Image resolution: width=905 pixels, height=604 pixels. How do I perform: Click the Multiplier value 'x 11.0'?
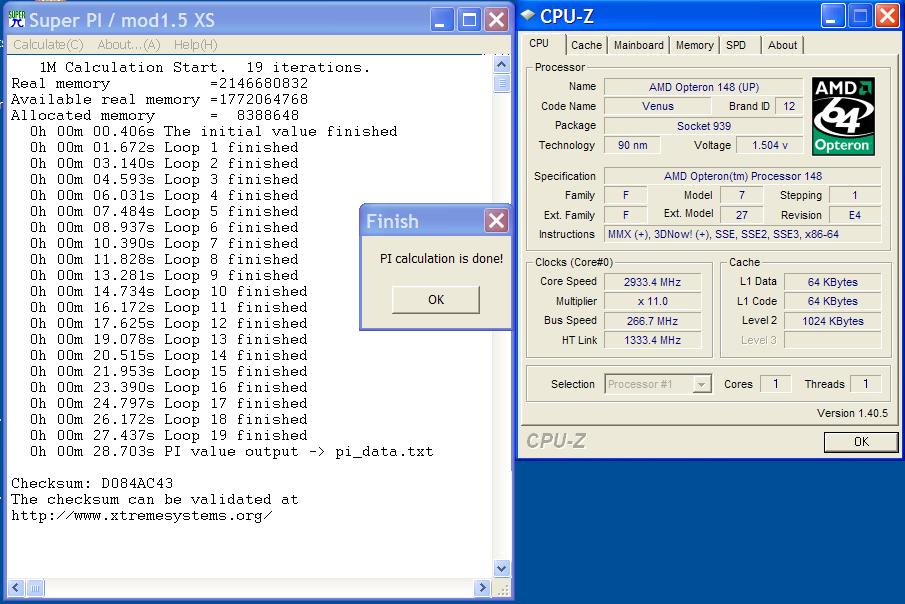coord(652,301)
